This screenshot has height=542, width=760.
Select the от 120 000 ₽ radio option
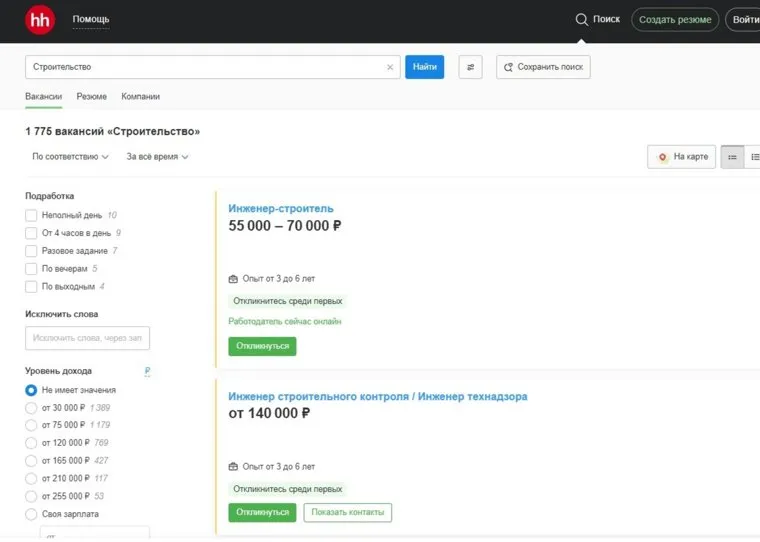[31, 442]
